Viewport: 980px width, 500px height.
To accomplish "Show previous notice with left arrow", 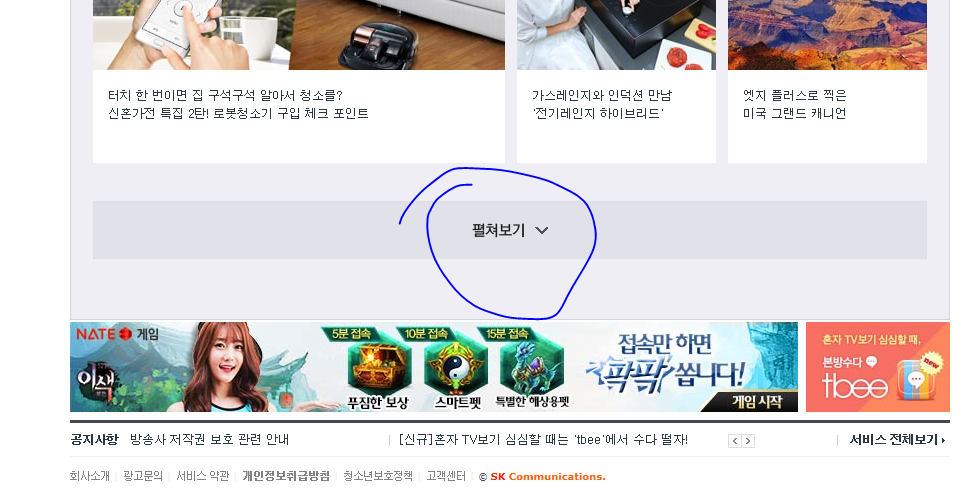I will coord(735,441).
